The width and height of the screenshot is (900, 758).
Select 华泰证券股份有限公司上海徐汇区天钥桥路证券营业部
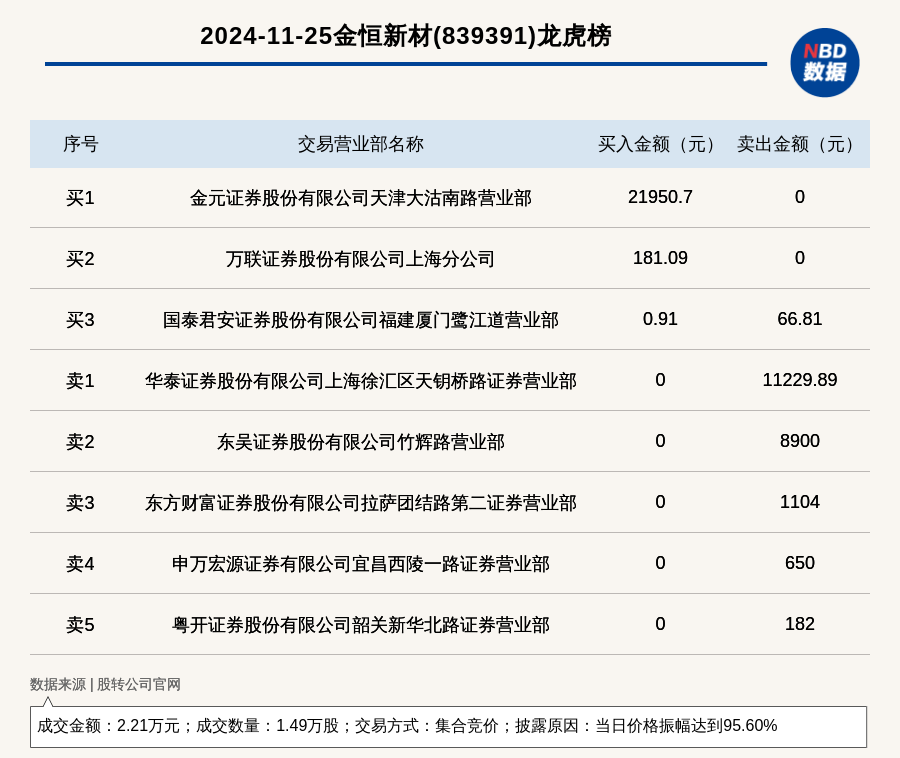360,381
